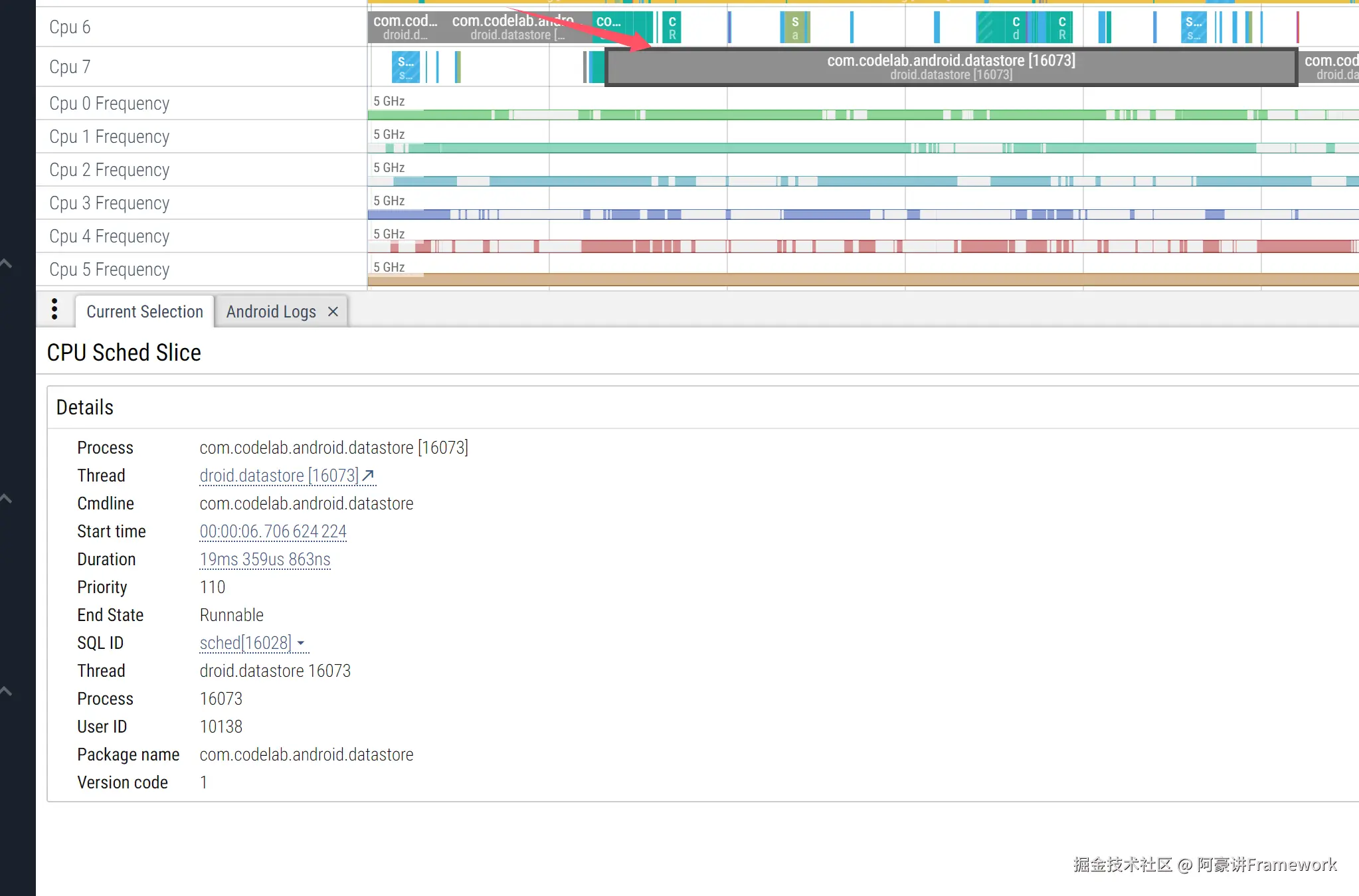The image size is (1359, 896).
Task: Select the Current Selection tab
Action: [144, 312]
